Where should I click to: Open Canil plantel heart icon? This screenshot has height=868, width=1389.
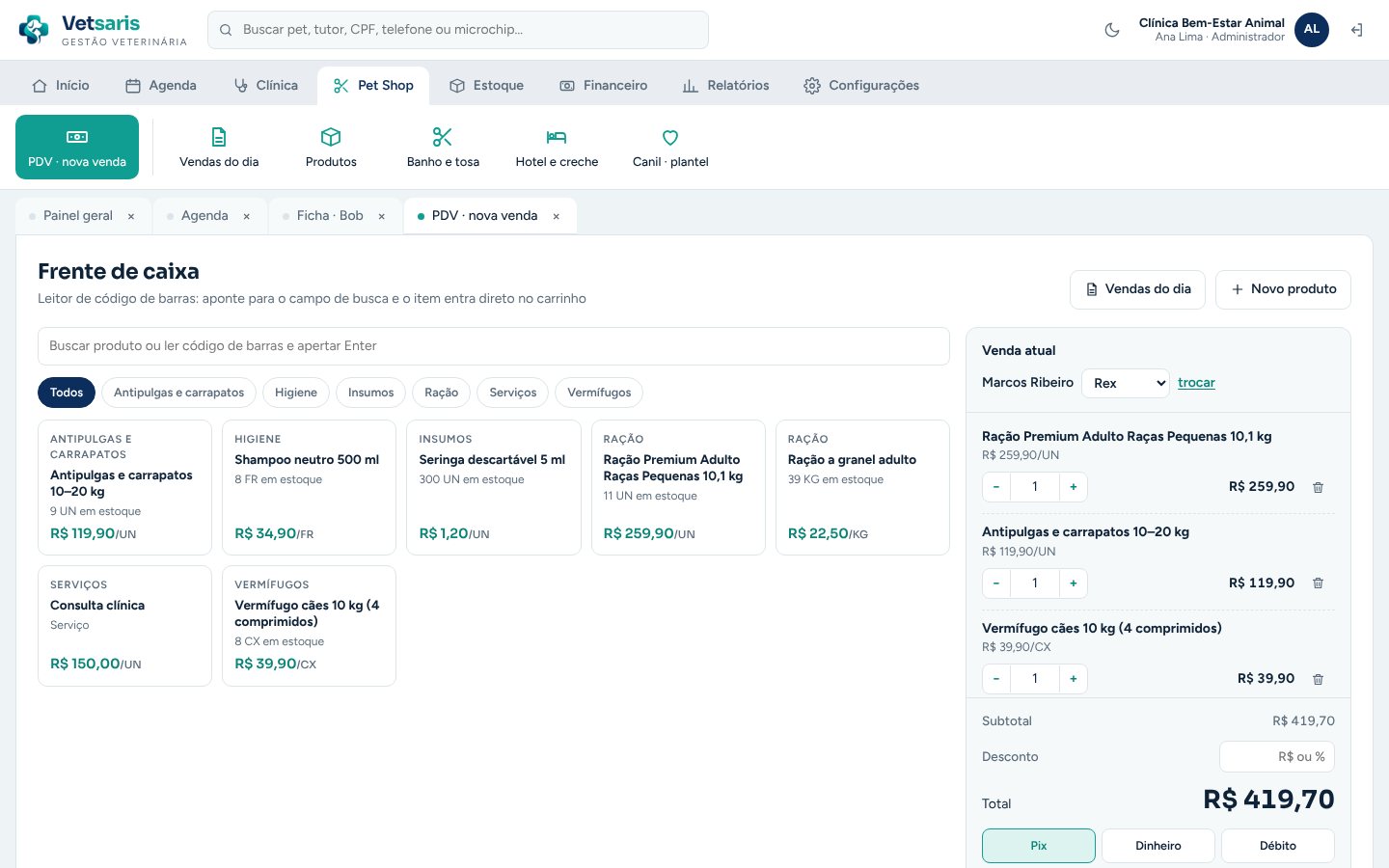(670, 148)
